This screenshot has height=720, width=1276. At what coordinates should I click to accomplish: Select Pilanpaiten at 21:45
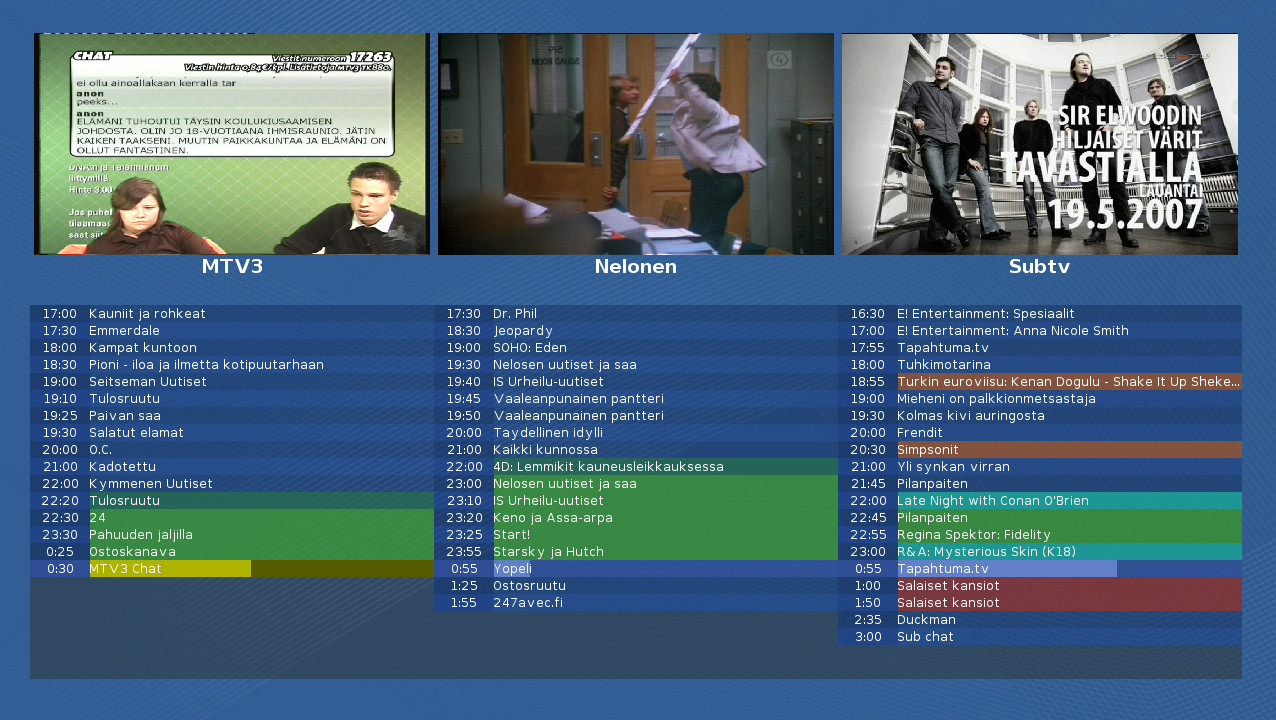tap(1040, 484)
